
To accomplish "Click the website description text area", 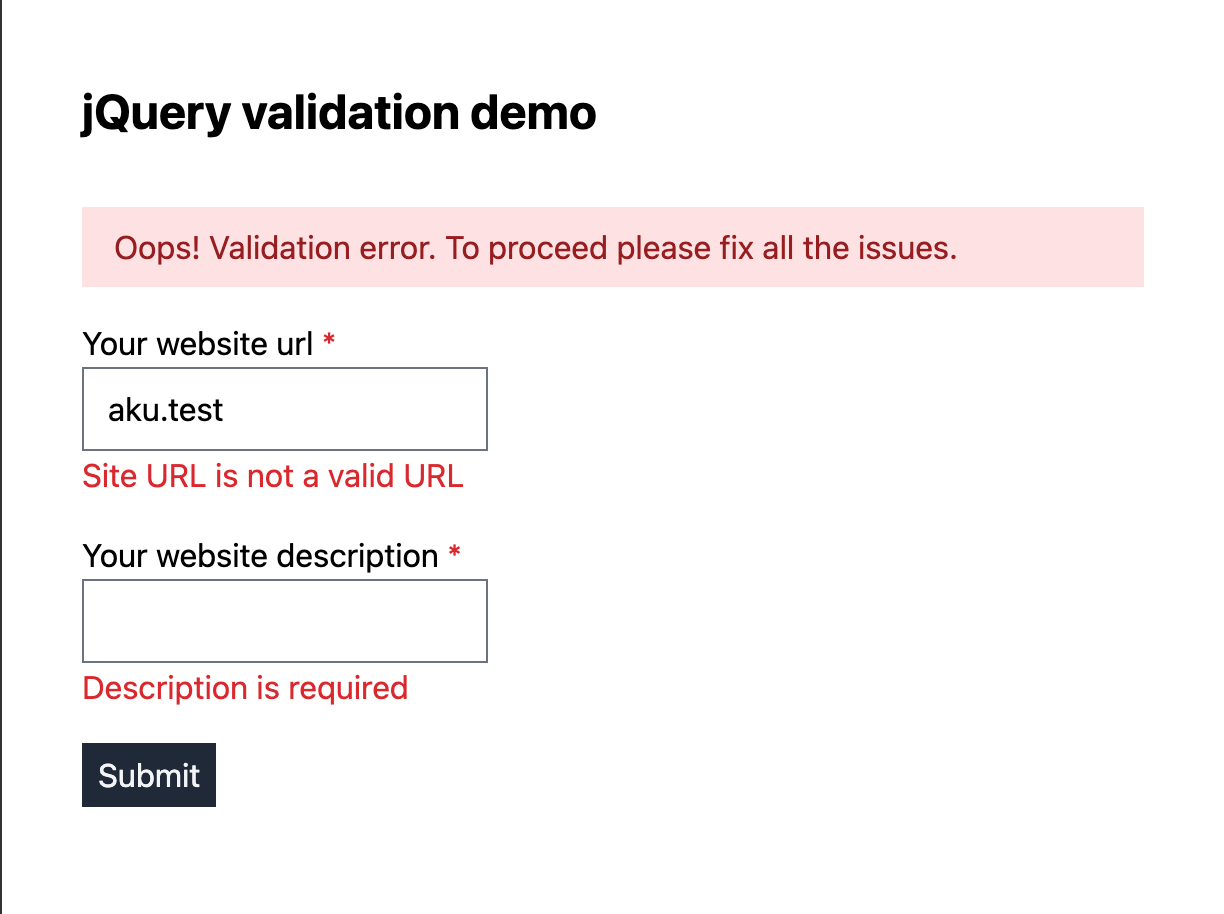I will point(284,620).
